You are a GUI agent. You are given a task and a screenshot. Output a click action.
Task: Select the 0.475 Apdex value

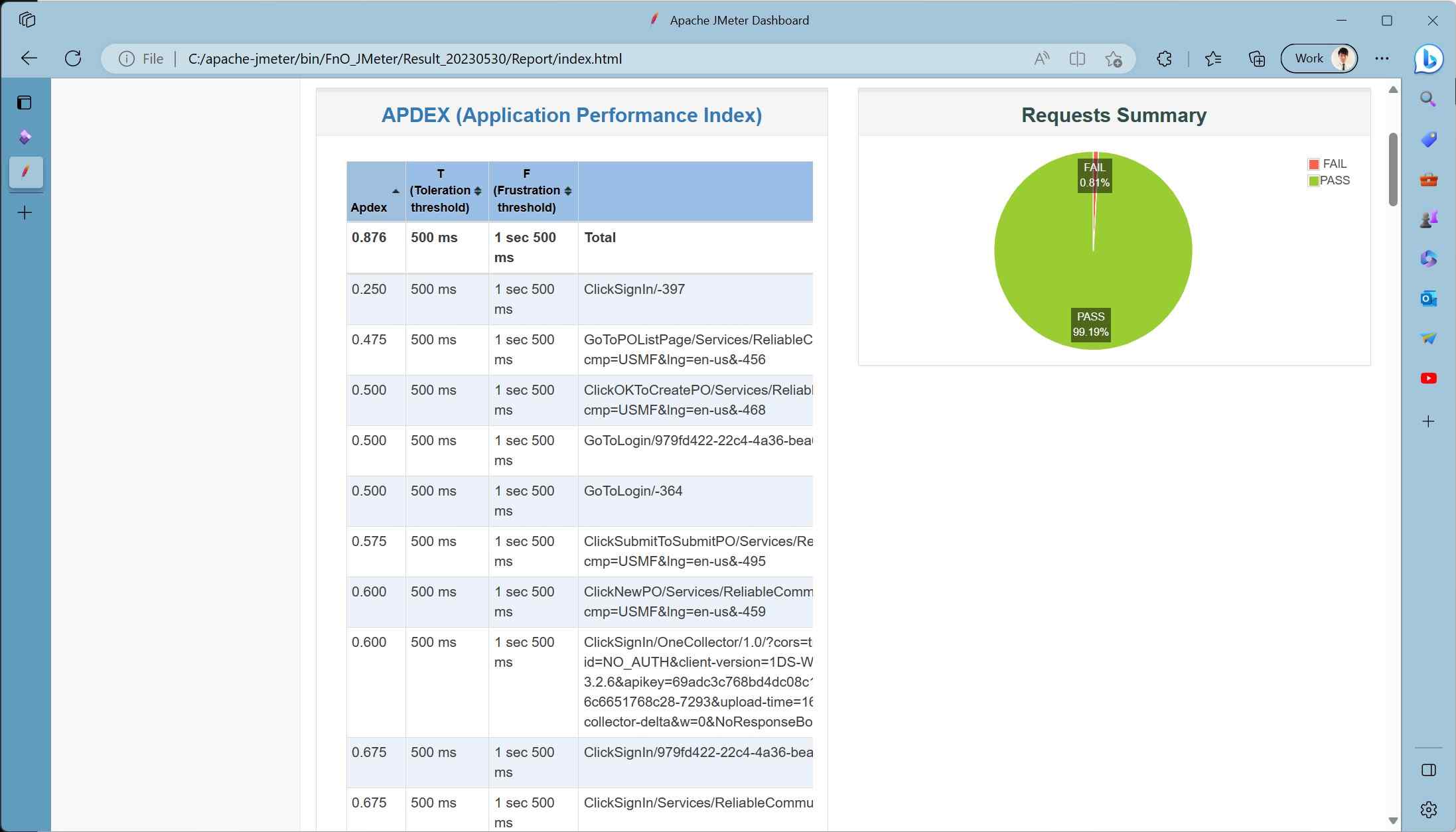tap(369, 340)
